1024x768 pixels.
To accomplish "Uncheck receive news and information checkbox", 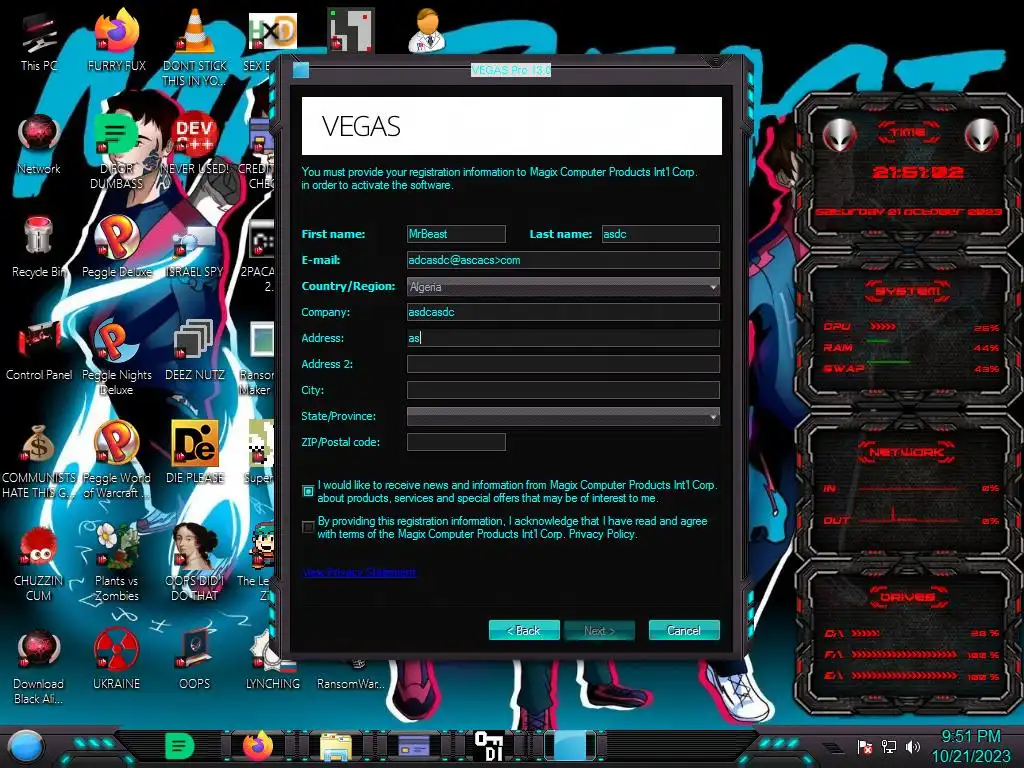I will (308, 491).
